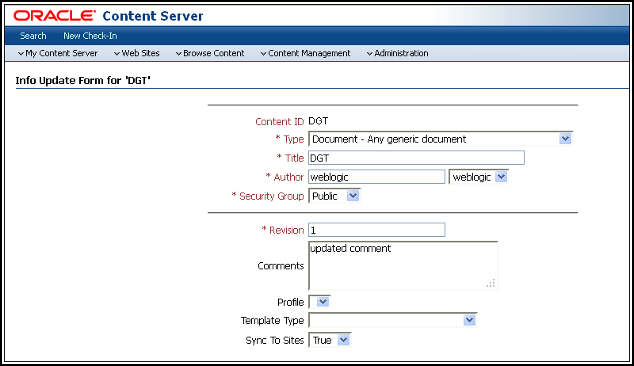Expand the Web Sites menu
The image size is (634, 366).
[x=137, y=53]
